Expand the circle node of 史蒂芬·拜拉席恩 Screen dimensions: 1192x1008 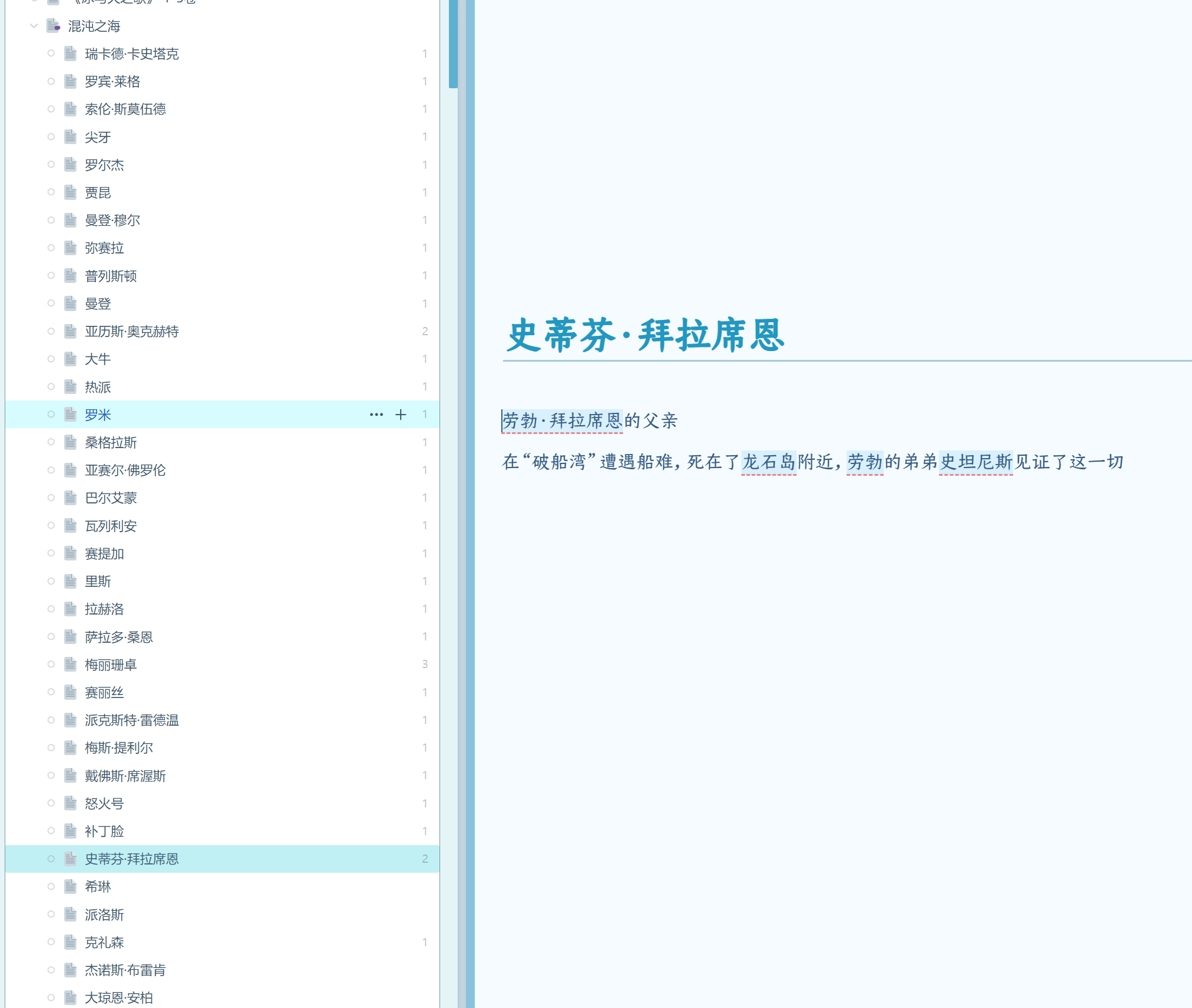[51, 859]
